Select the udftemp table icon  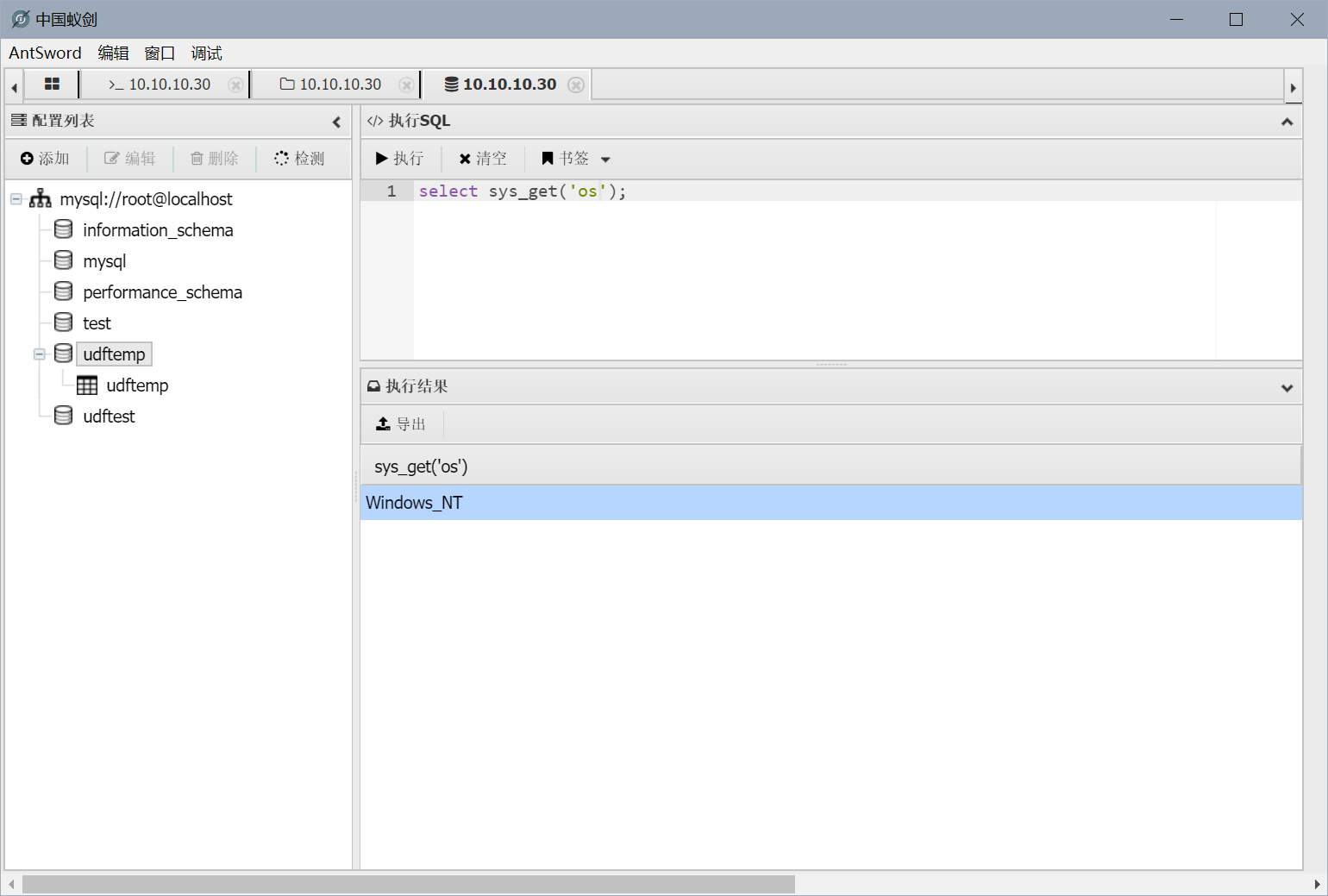tap(87, 385)
